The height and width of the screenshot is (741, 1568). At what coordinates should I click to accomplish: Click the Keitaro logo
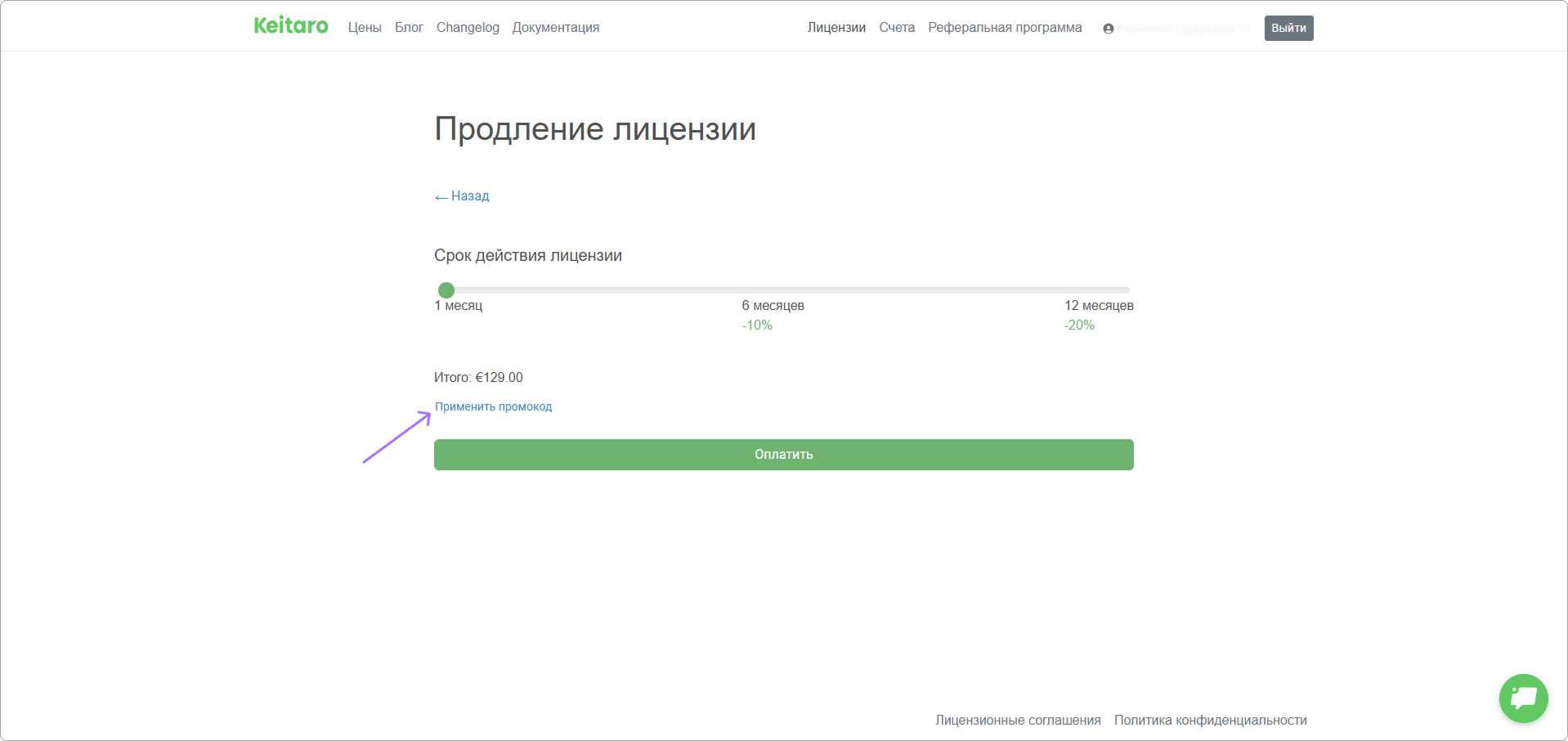pos(291,26)
